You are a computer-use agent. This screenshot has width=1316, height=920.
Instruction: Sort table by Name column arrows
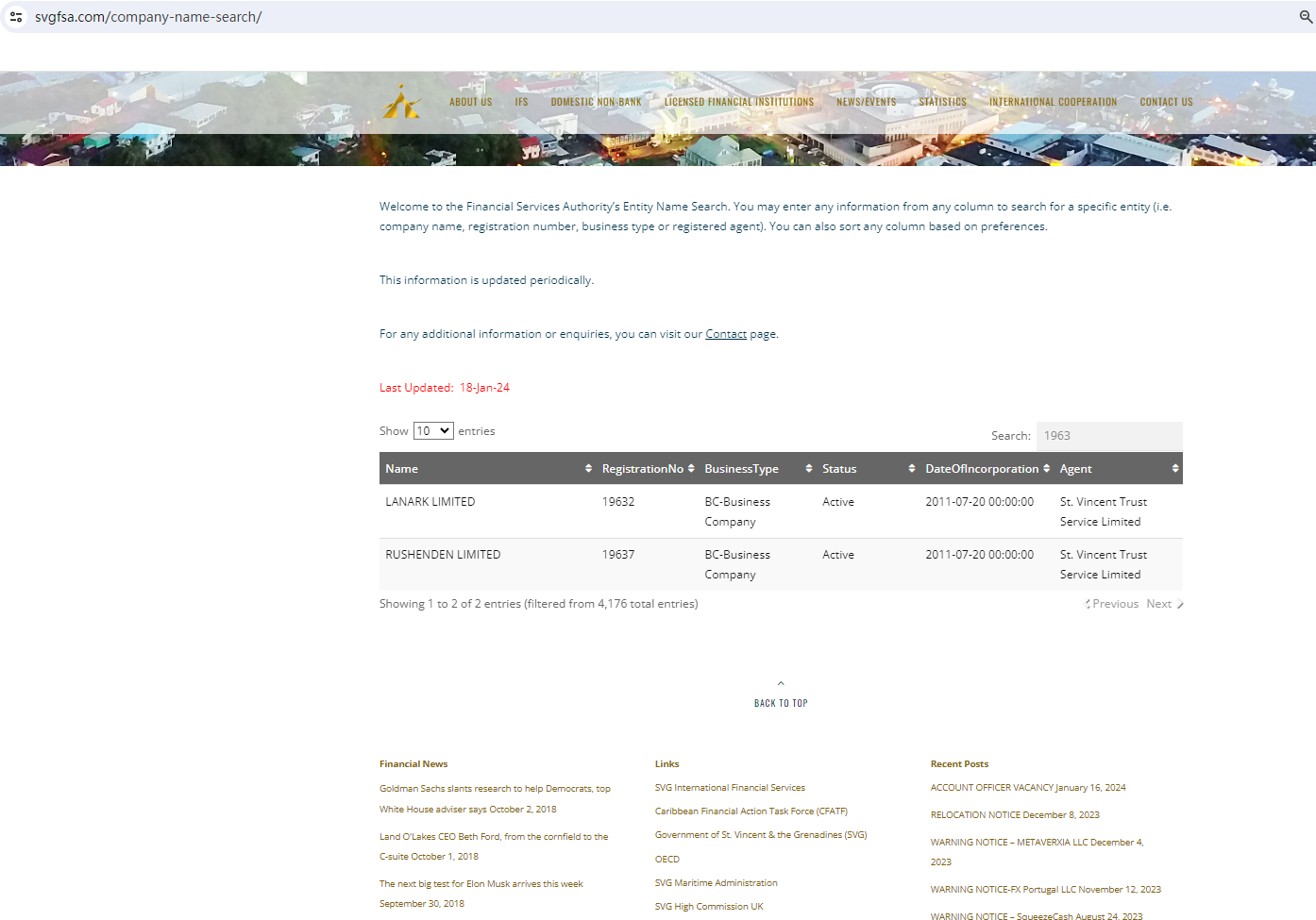[x=588, y=469]
